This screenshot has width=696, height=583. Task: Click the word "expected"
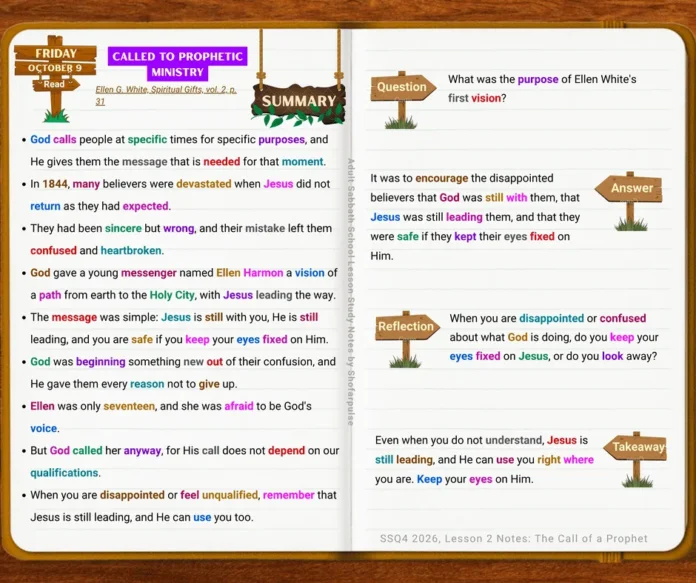(x=146, y=206)
